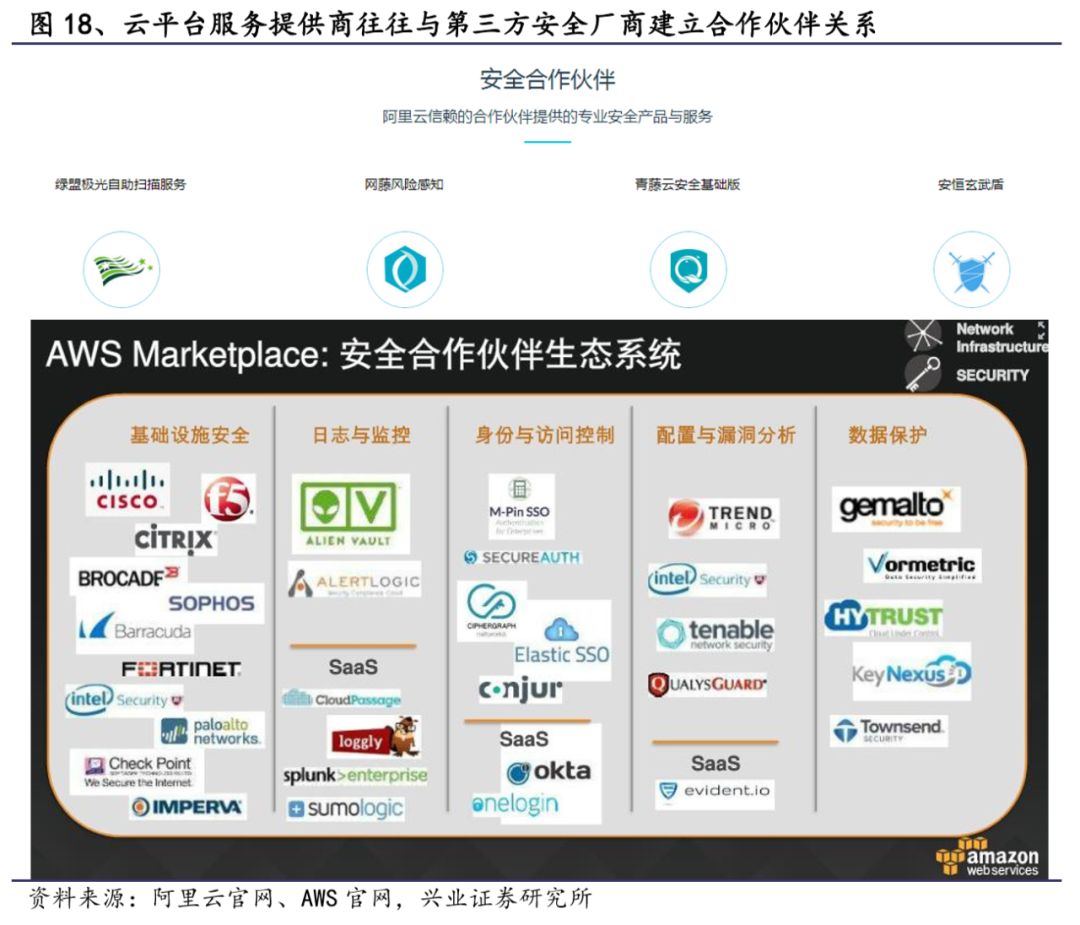
Task: Click the Elastic SSO cloud logo
Action: coord(562,641)
